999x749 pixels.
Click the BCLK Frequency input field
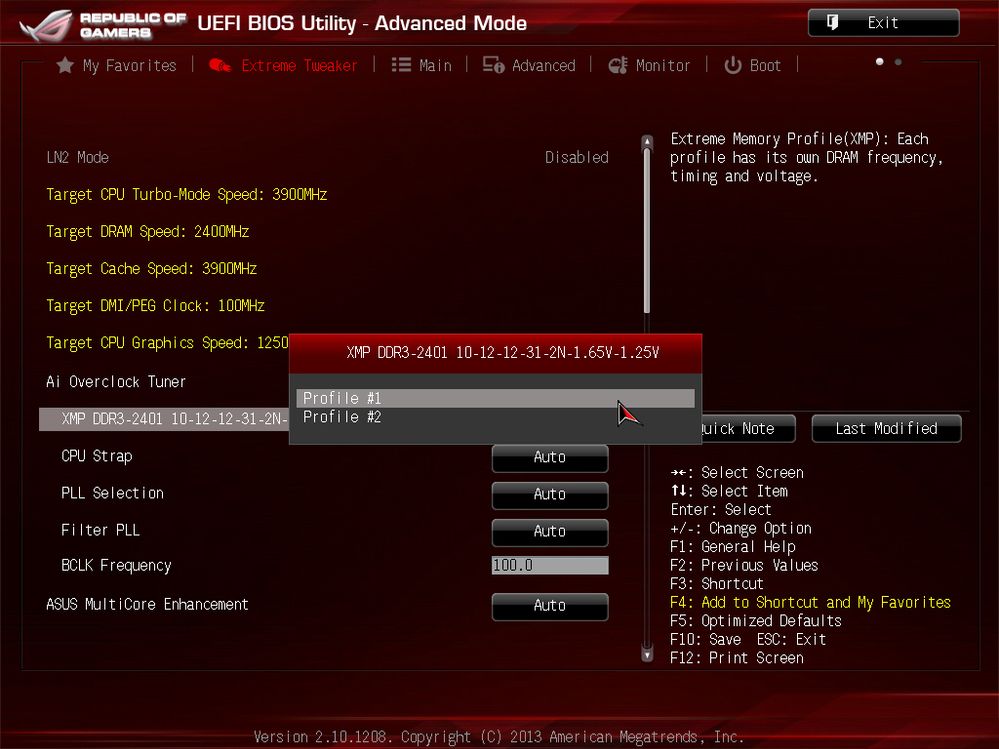[x=549, y=566]
